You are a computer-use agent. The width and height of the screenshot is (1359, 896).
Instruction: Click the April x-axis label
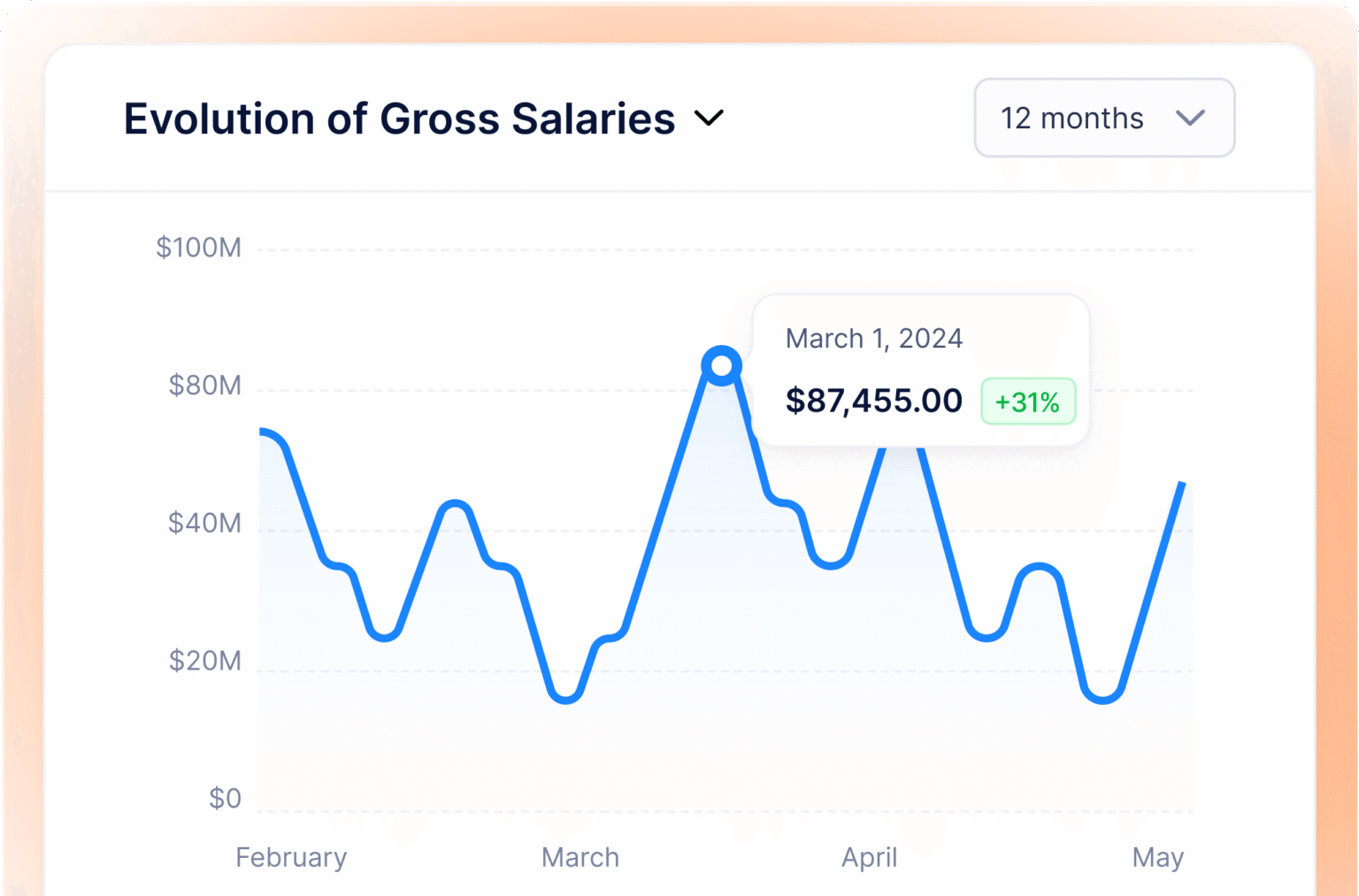click(x=869, y=857)
